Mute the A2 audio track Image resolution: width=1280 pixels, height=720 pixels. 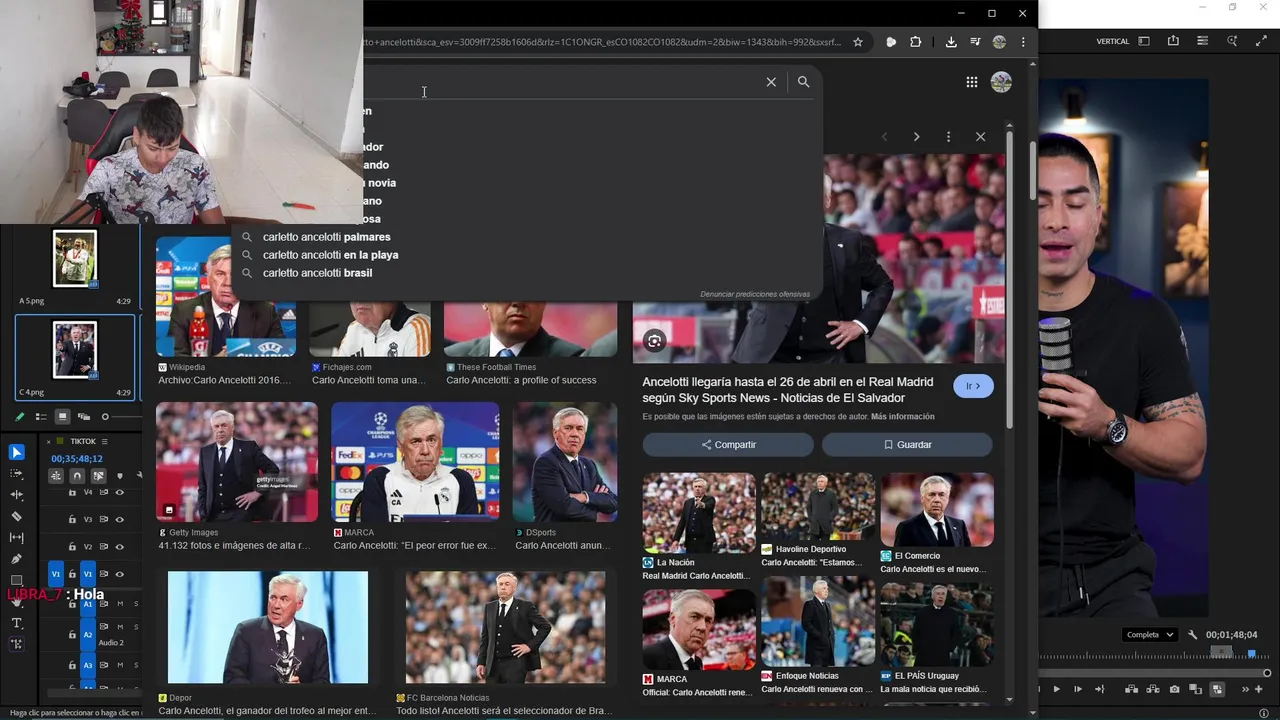click(120, 627)
